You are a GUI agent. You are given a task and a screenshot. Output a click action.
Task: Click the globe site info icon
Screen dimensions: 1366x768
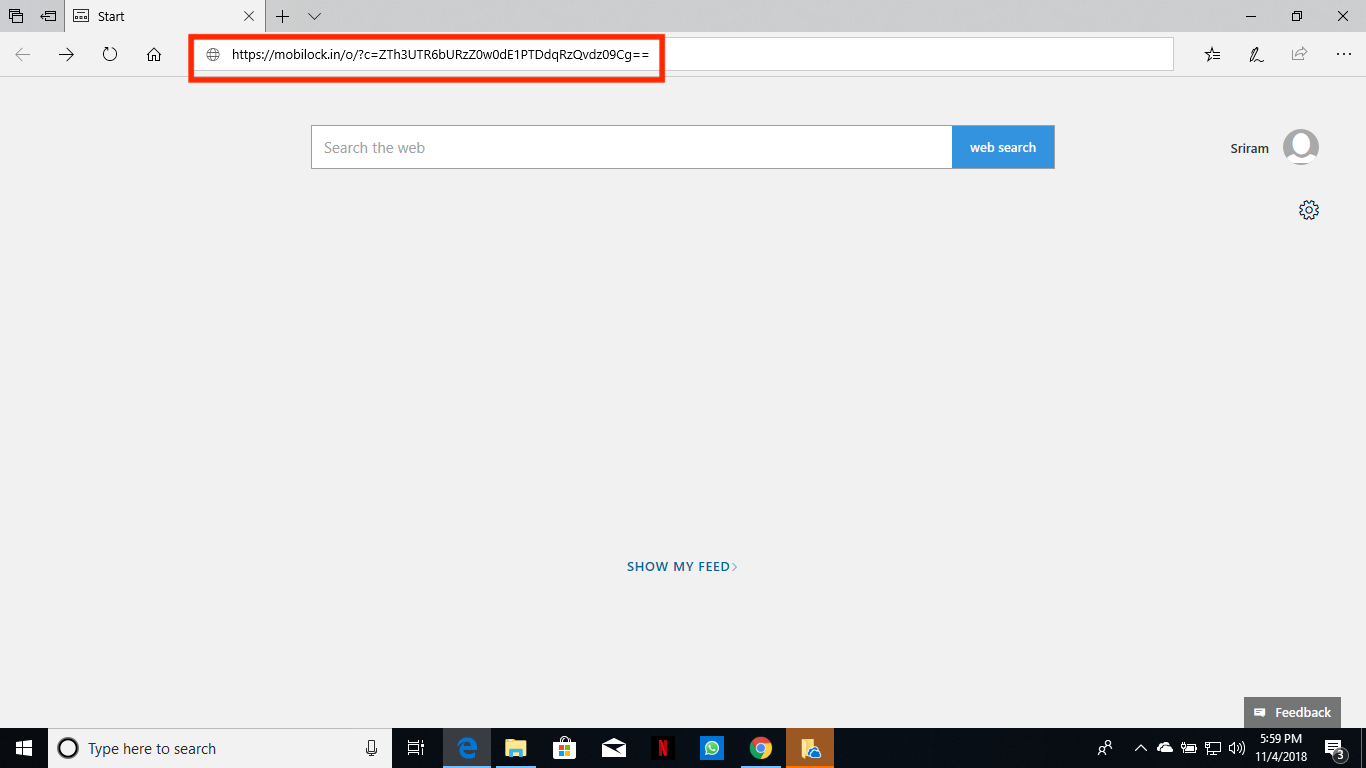pos(212,55)
